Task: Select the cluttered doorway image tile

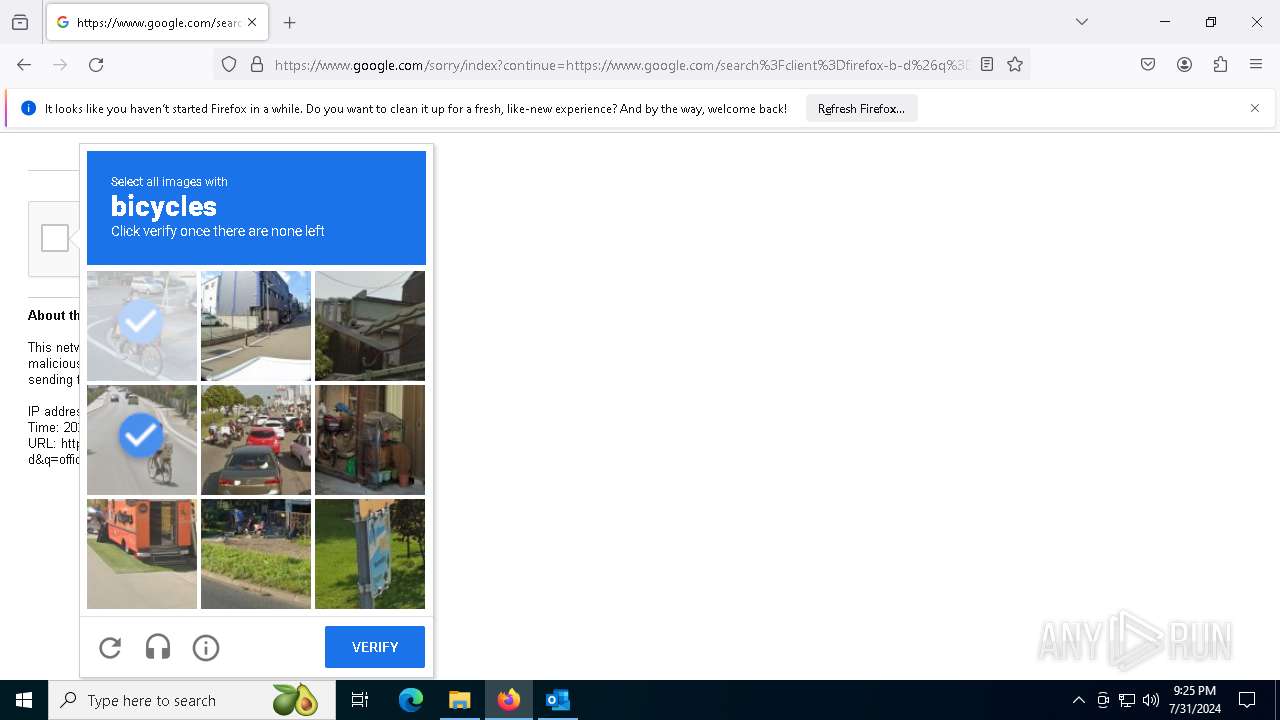Action: tap(370, 440)
